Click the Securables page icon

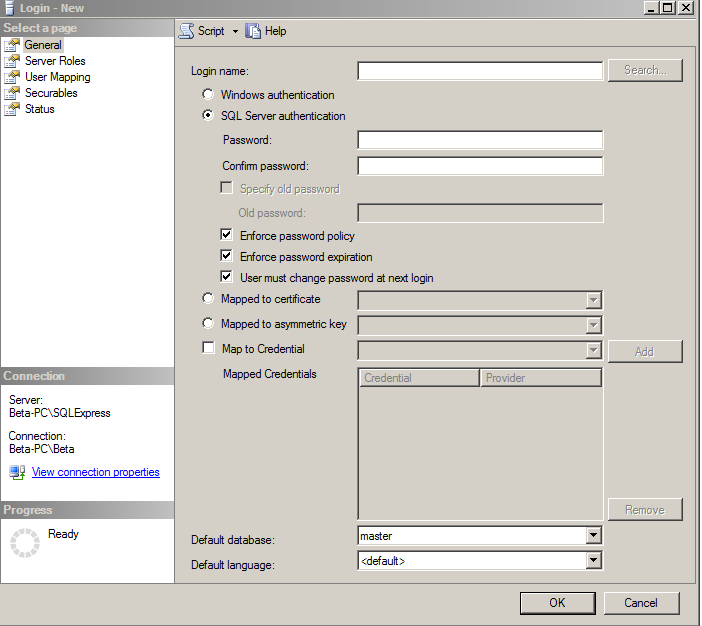tap(12, 93)
